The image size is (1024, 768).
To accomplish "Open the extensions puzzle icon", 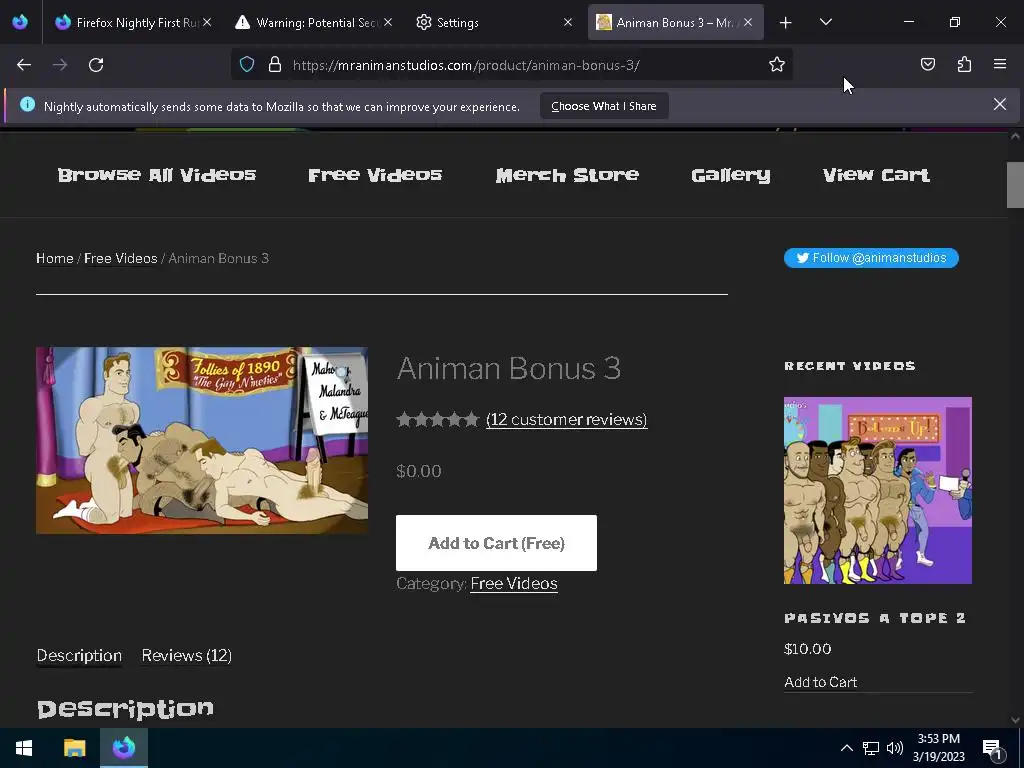I will pyautogui.click(x=964, y=65).
